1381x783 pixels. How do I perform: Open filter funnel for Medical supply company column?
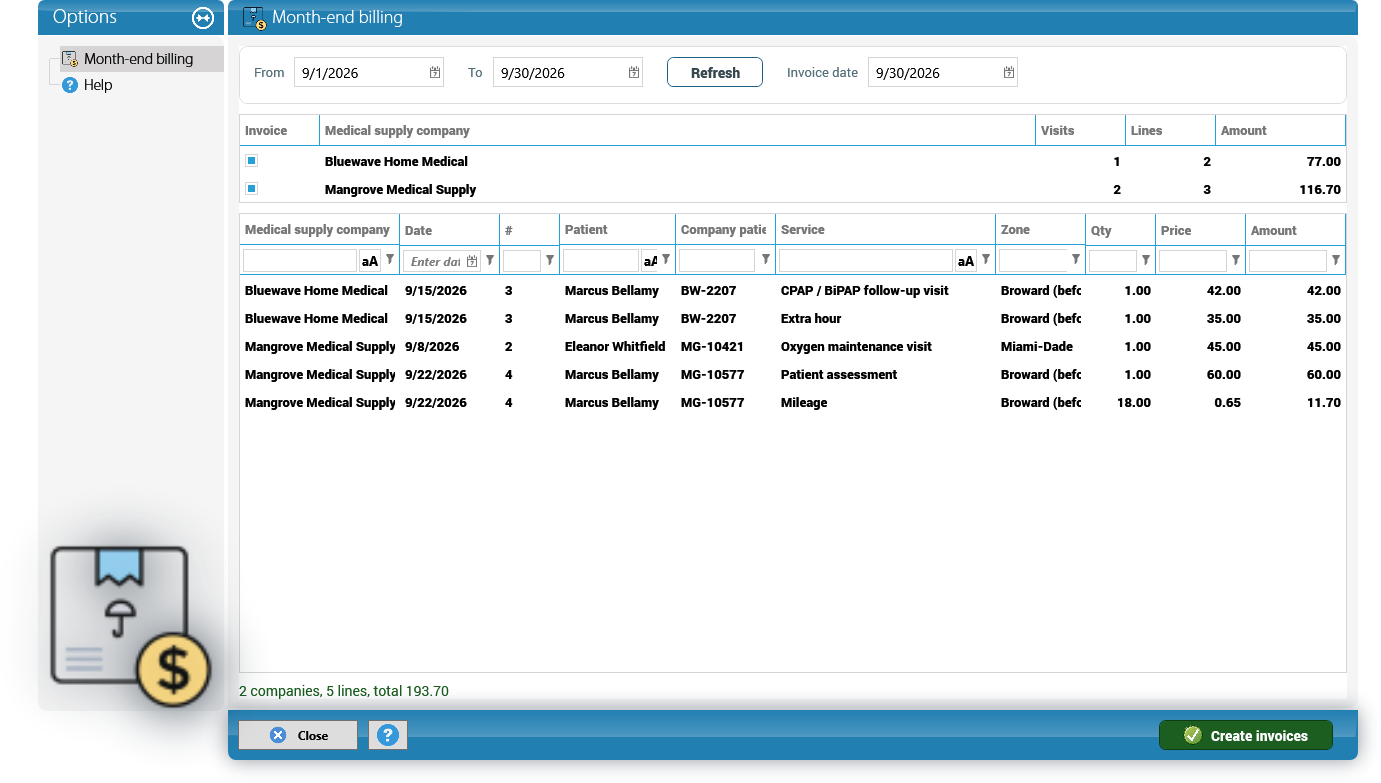[x=390, y=260]
